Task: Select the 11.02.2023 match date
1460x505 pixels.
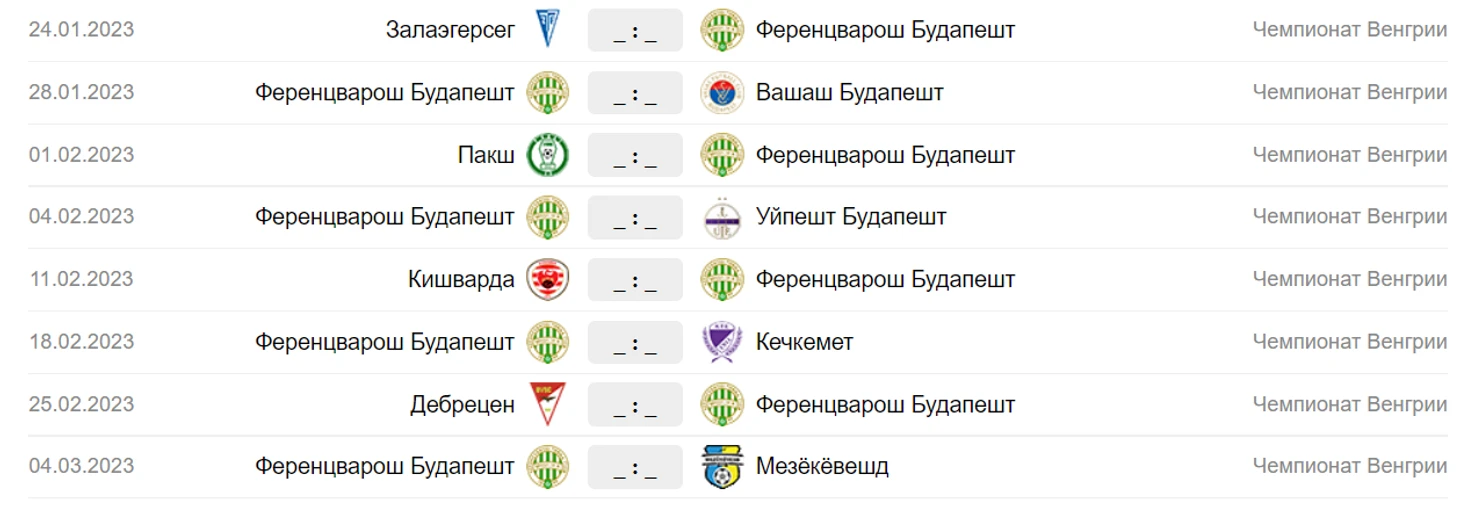Action: tap(81, 279)
